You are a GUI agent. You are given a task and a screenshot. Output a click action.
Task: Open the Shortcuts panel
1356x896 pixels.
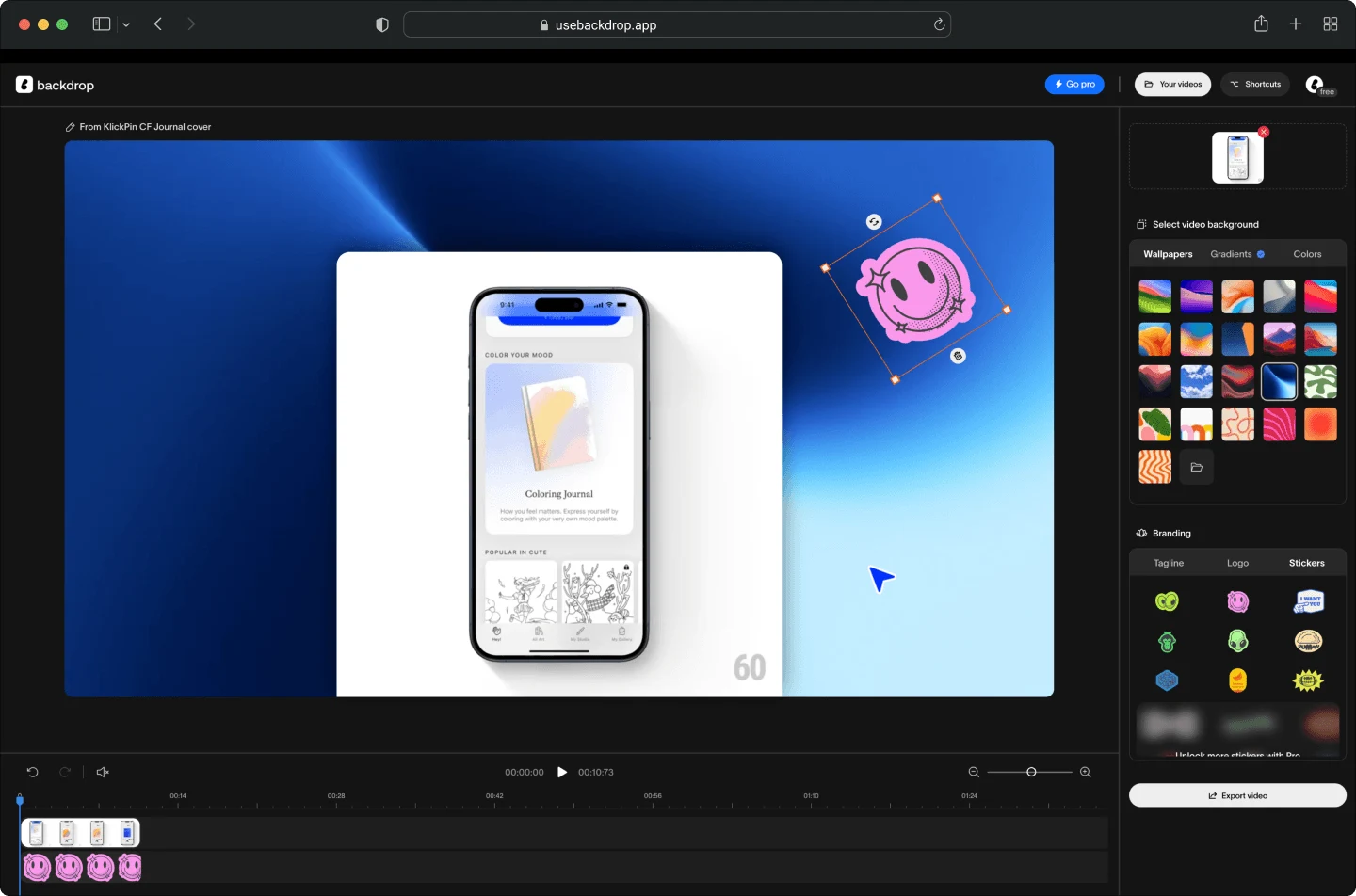(1255, 85)
